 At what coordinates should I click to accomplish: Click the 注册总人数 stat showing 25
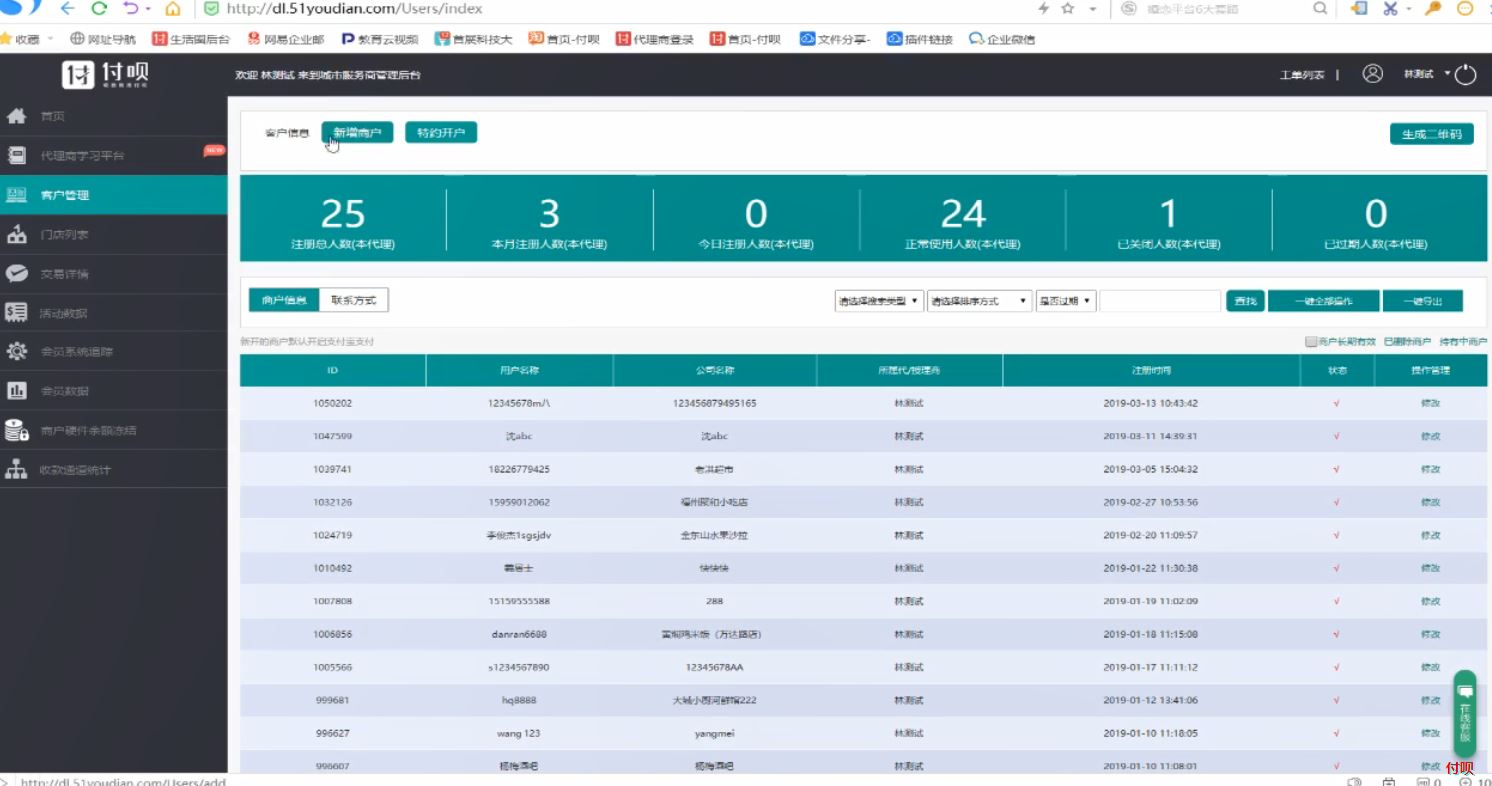pyautogui.click(x=343, y=222)
